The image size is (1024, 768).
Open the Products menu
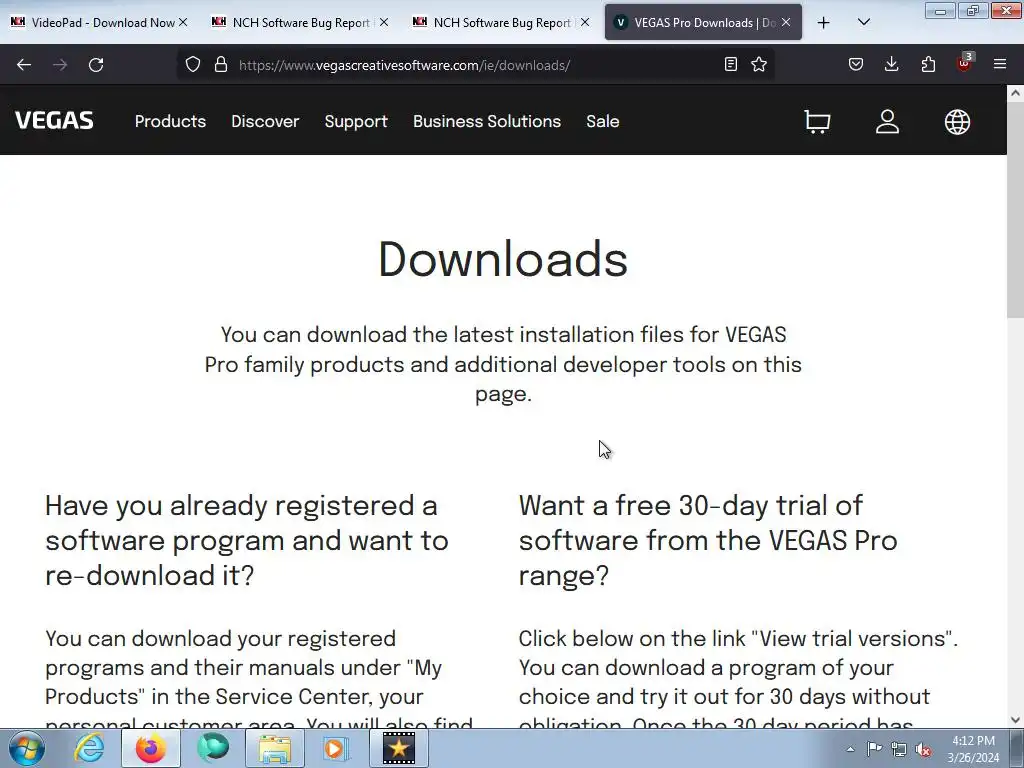(170, 121)
